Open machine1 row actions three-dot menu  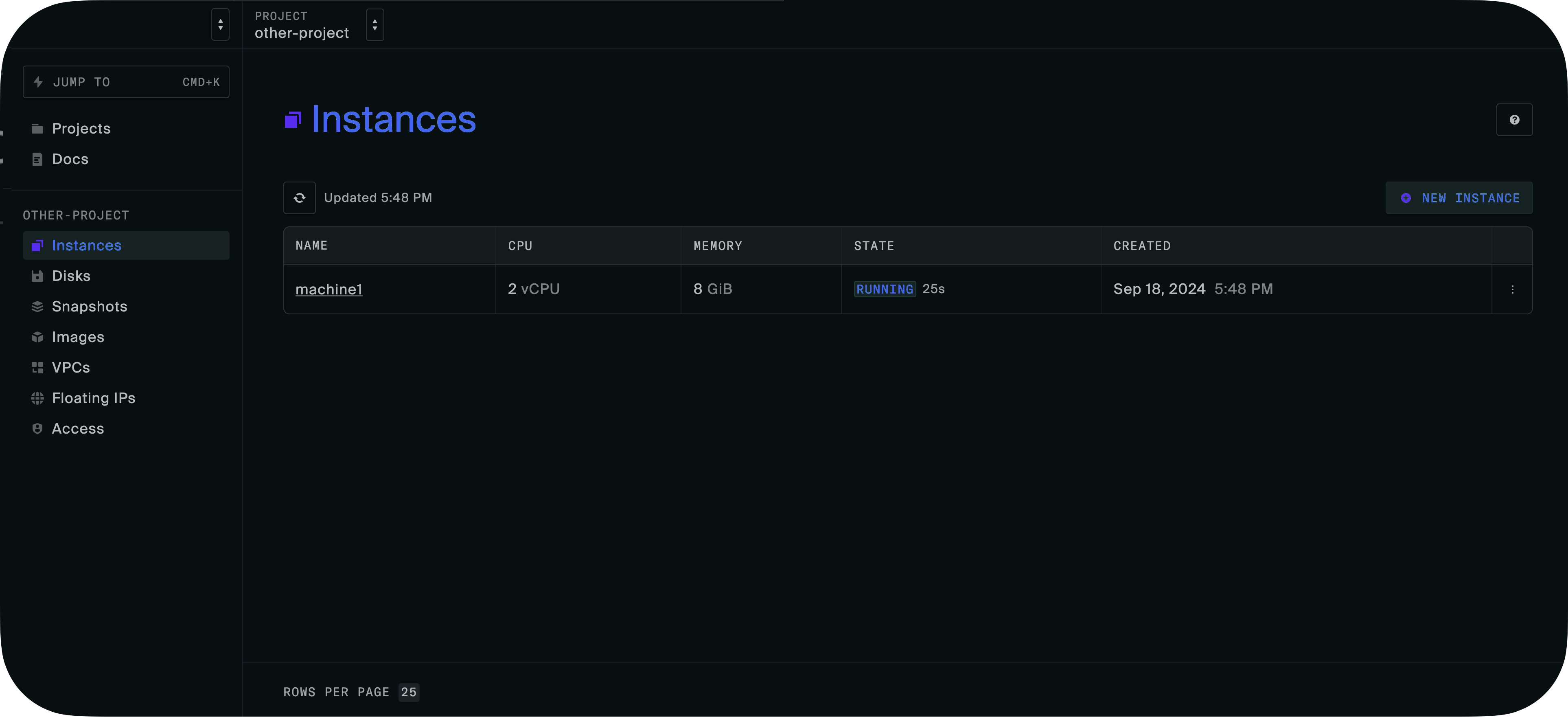[x=1512, y=290]
